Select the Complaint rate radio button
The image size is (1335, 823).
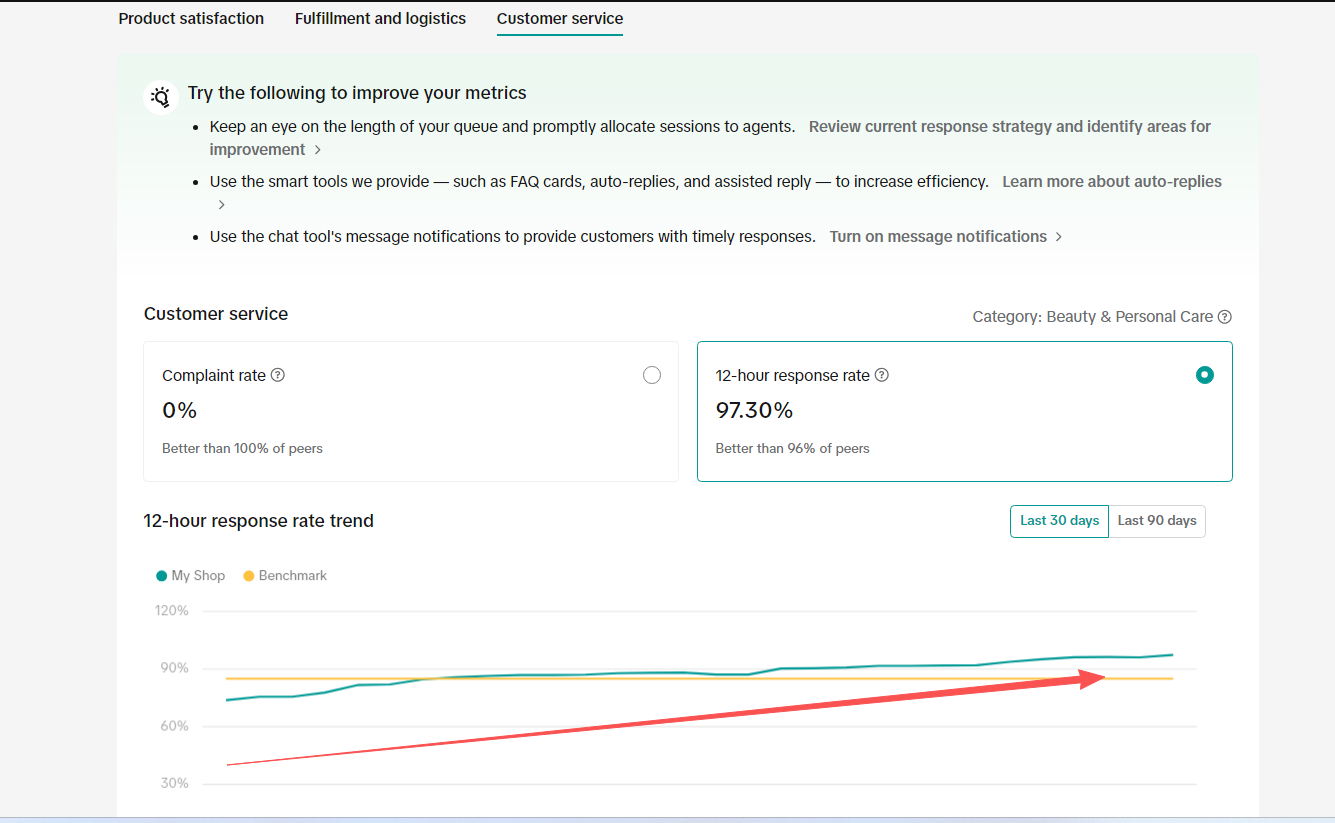[652, 375]
